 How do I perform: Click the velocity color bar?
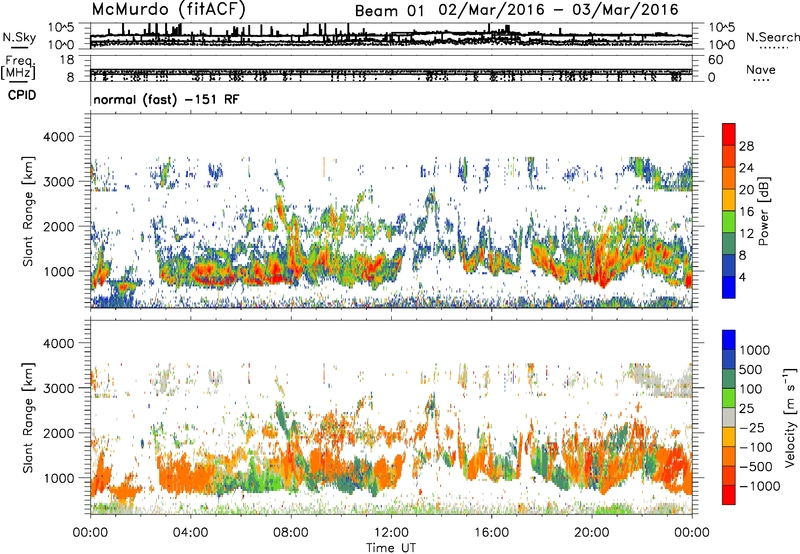point(729,417)
